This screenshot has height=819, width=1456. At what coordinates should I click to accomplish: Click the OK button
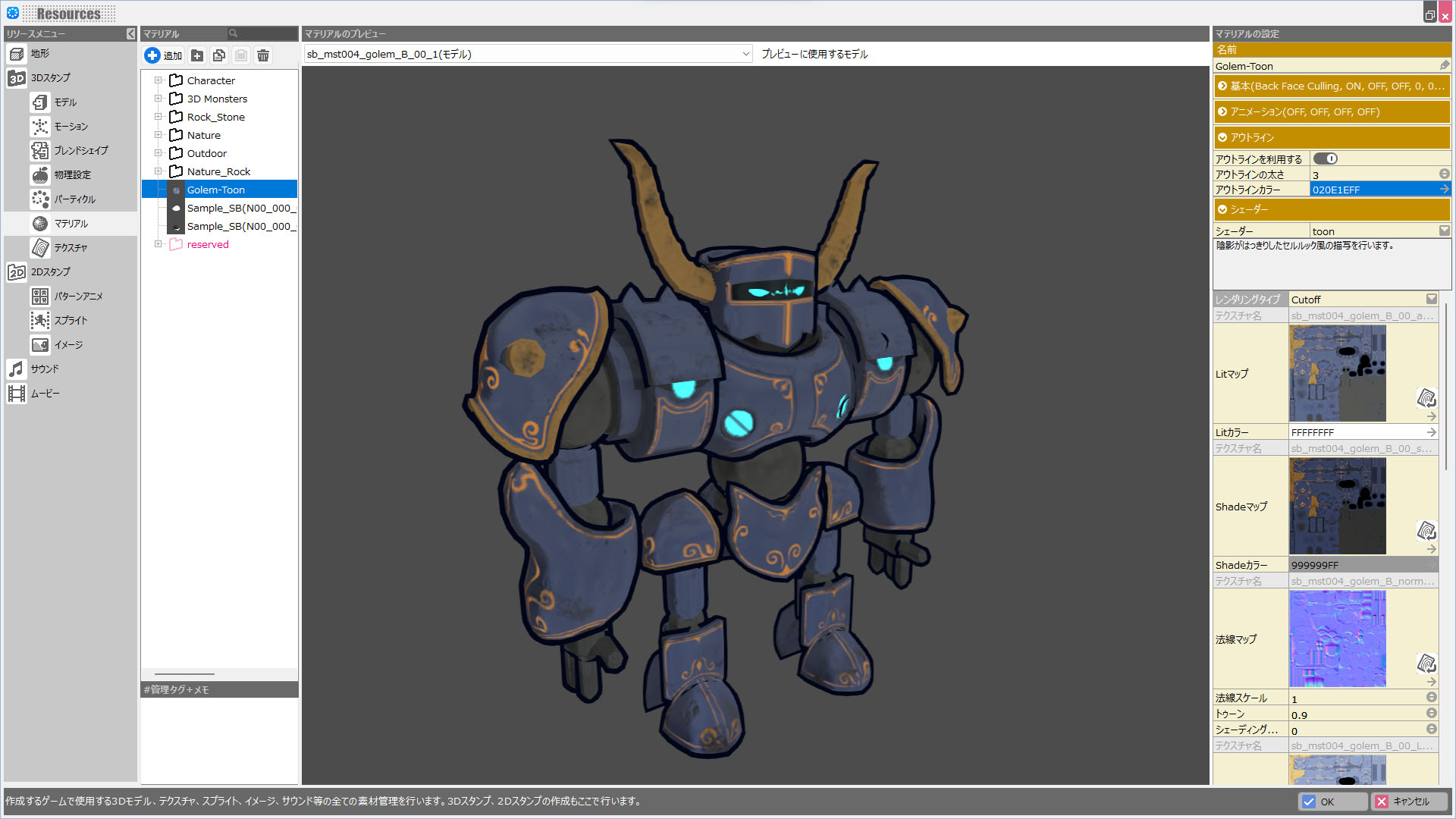1332,802
